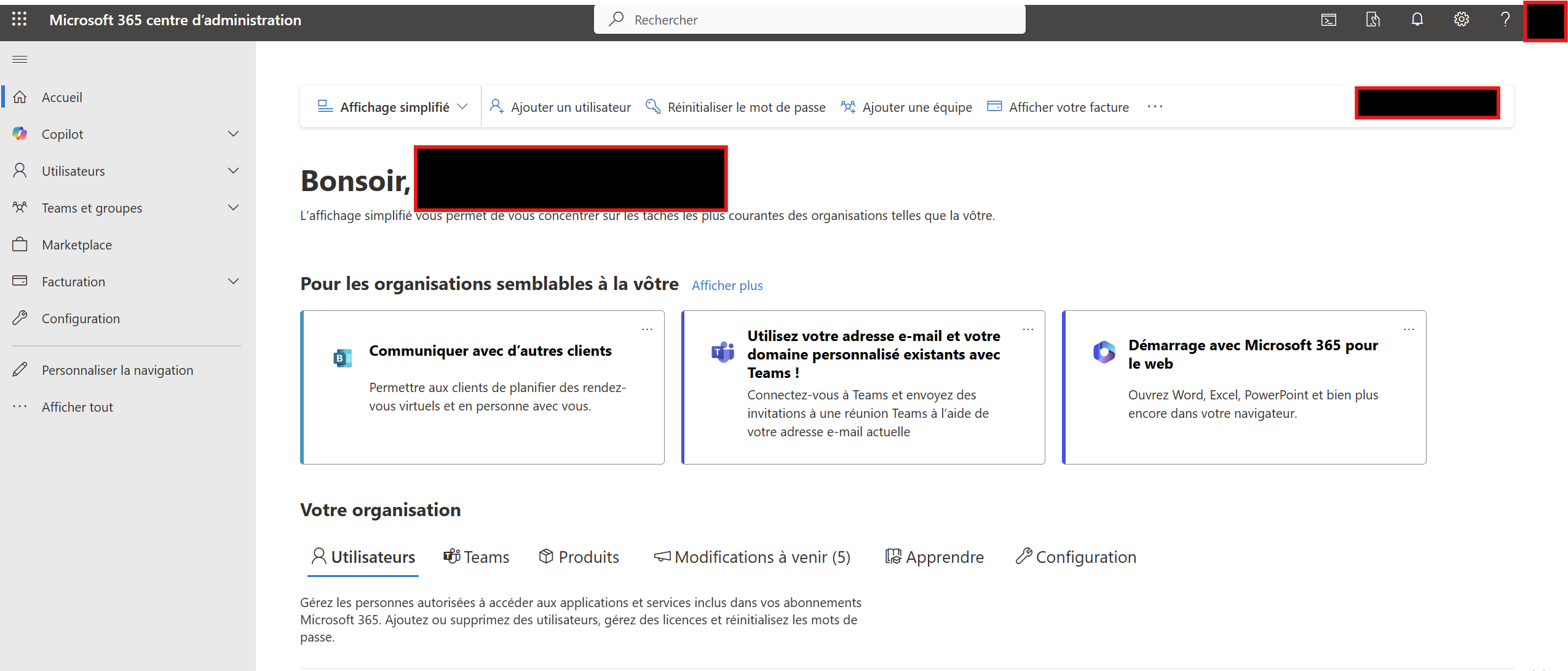Click the document icon next to Cloud Shell
Image resolution: width=1568 pixels, height=671 pixels.
[x=1372, y=20]
